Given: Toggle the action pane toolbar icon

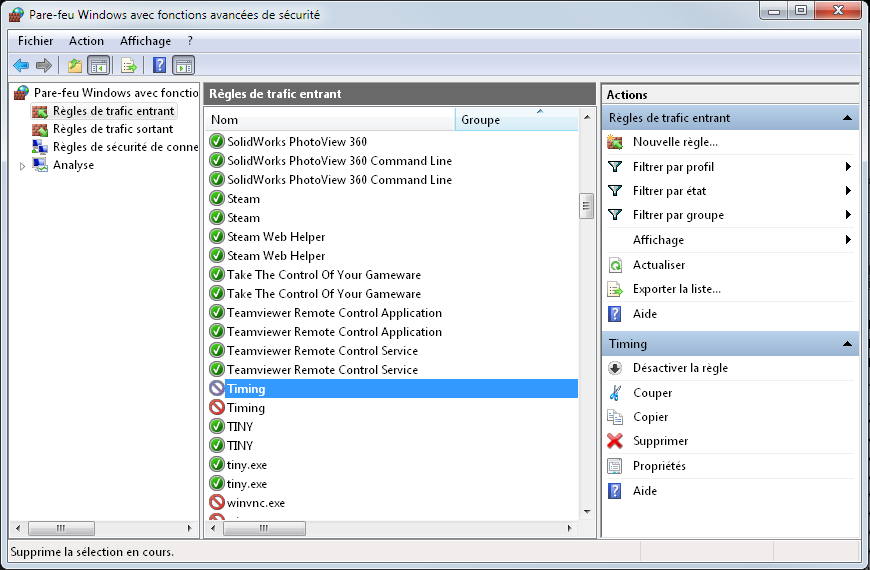Looking at the screenshot, I should [x=184, y=65].
